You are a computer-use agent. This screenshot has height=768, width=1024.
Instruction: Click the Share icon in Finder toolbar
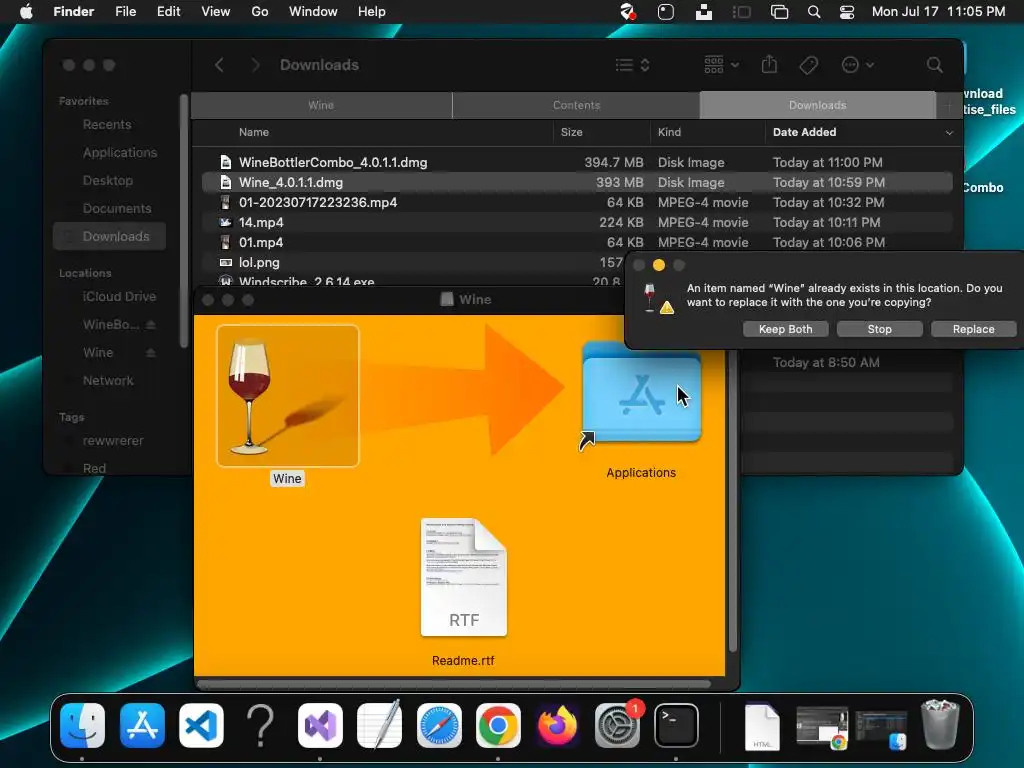[769, 65]
